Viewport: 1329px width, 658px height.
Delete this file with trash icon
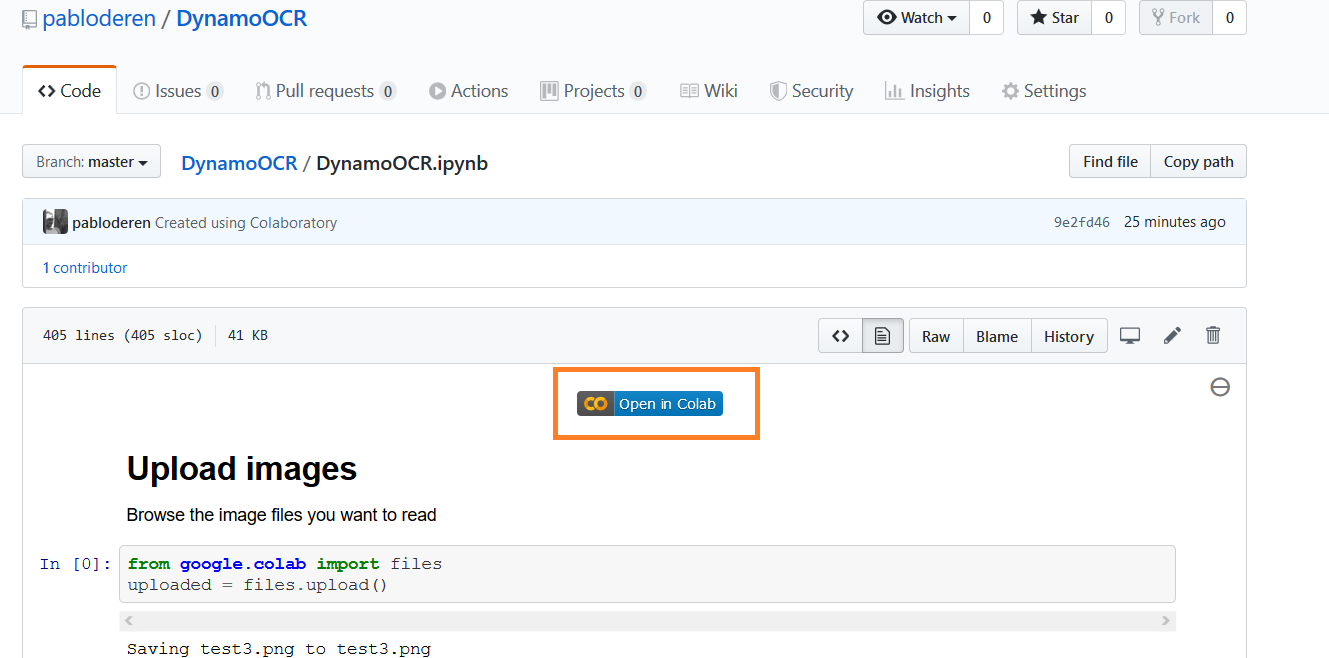(x=1213, y=336)
